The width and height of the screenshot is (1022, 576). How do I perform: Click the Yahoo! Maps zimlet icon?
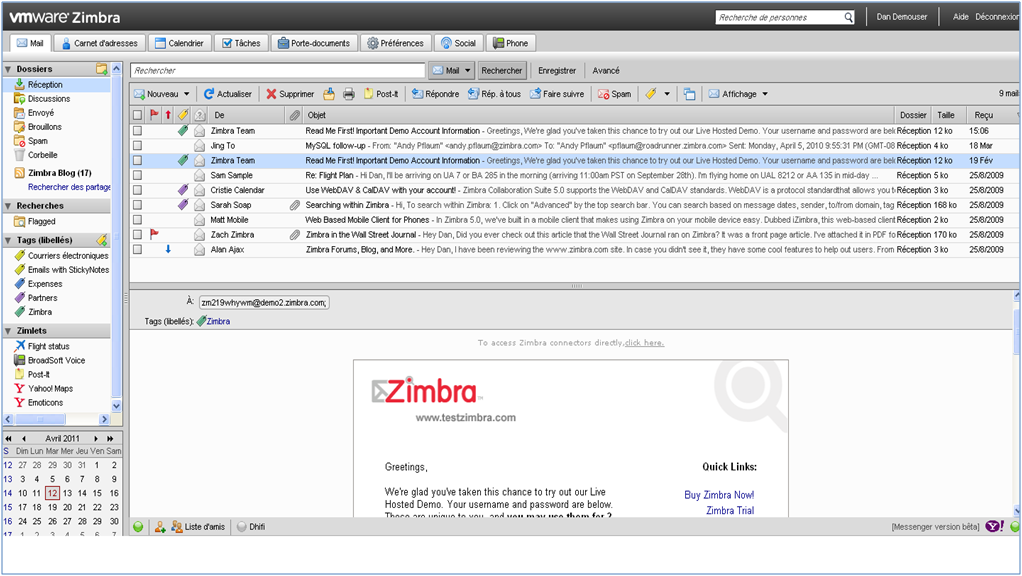(x=20, y=388)
